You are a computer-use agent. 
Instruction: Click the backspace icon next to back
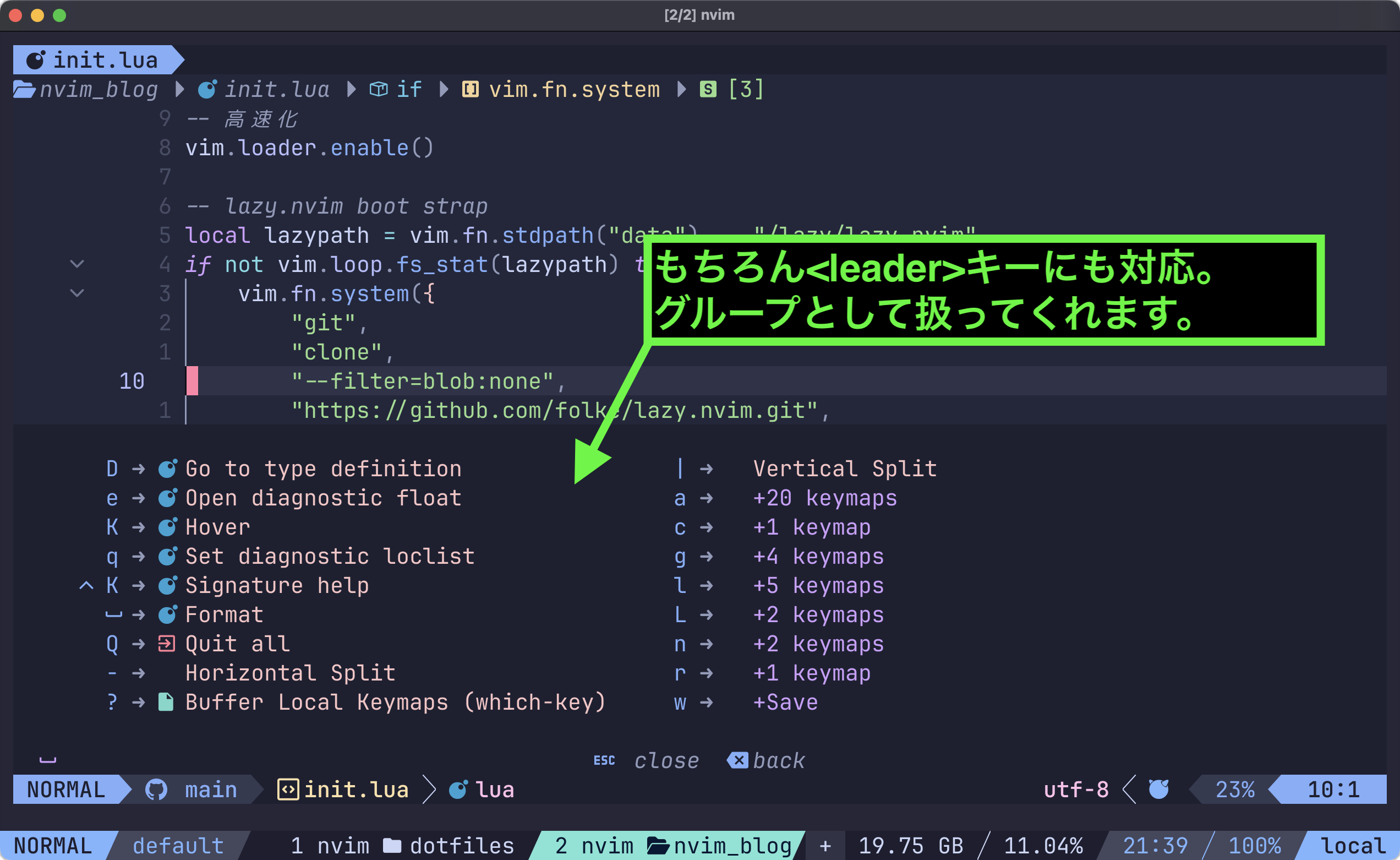click(738, 760)
